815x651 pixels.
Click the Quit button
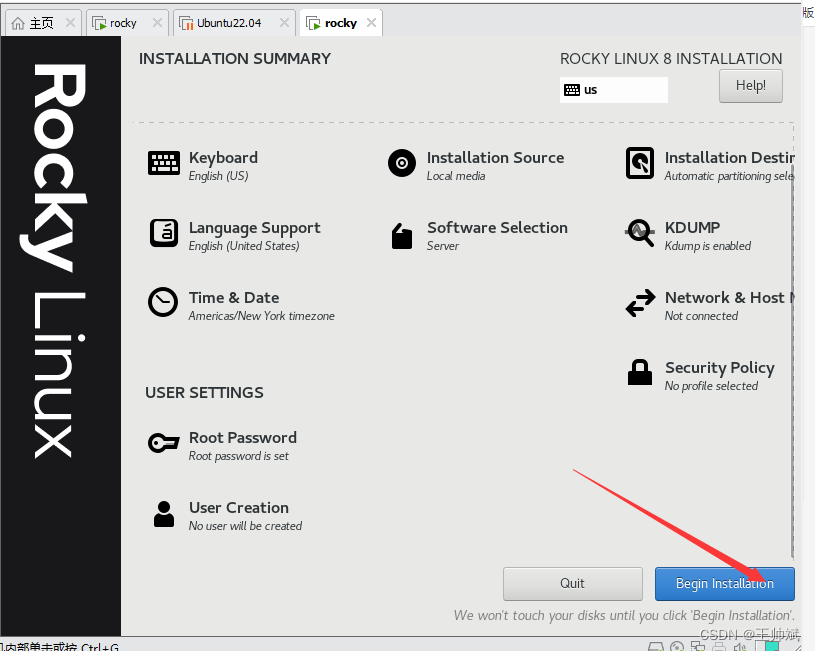tap(572, 583)
